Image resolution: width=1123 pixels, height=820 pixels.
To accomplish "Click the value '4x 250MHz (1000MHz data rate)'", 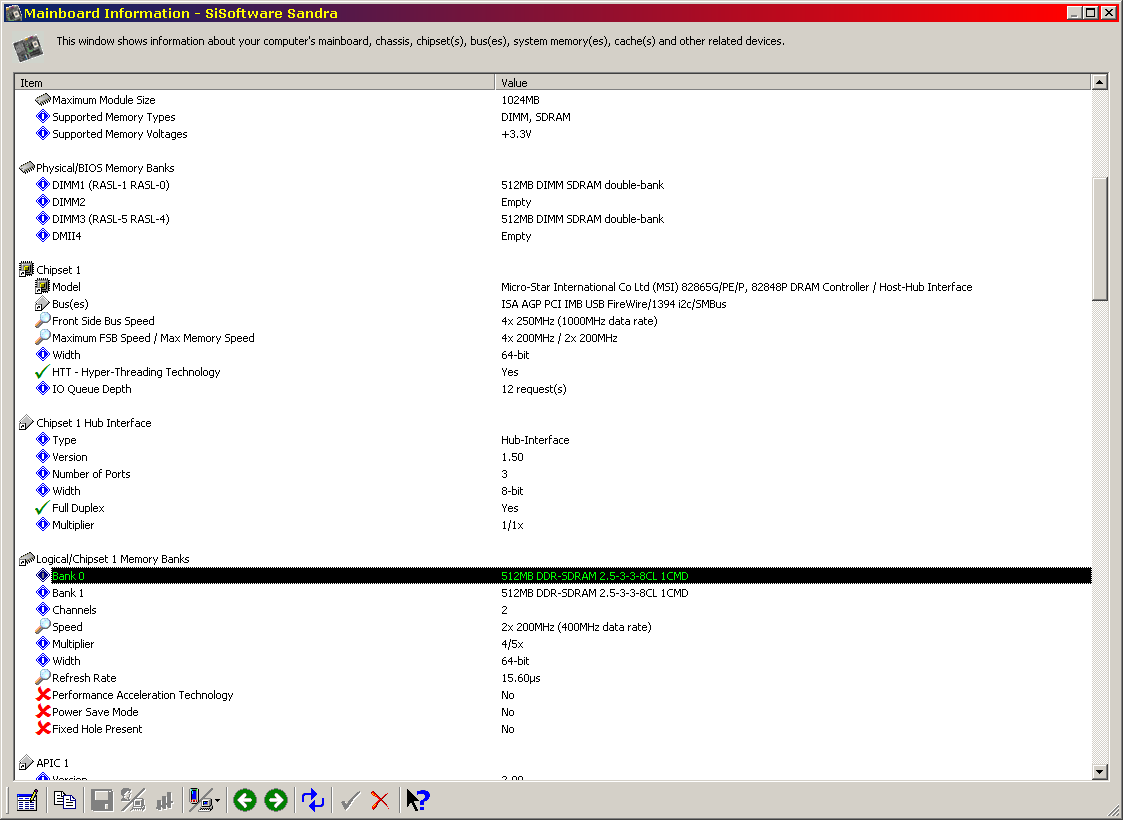I will click(579, 321).
